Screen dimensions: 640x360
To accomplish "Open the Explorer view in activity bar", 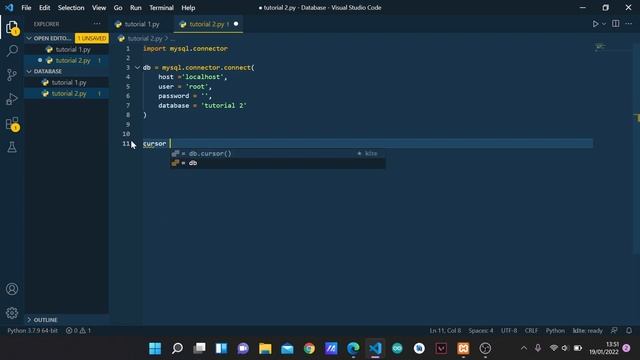I will pos(12,28).
